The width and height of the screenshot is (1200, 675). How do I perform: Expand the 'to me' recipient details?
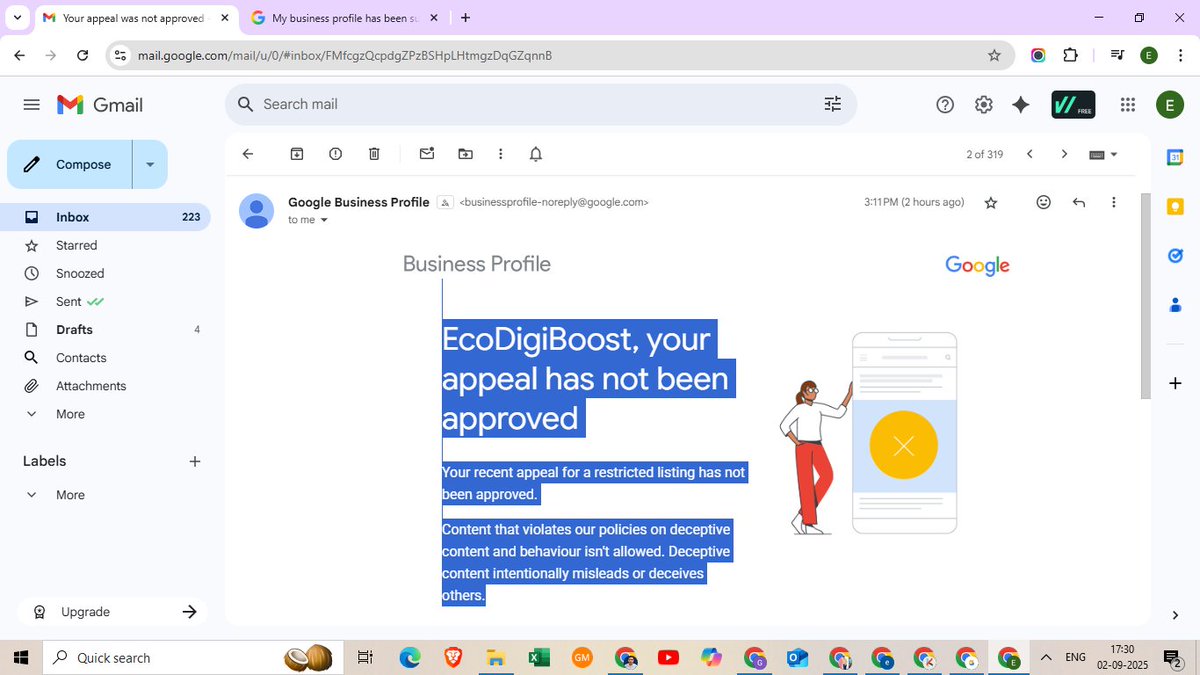click(324, 220)
